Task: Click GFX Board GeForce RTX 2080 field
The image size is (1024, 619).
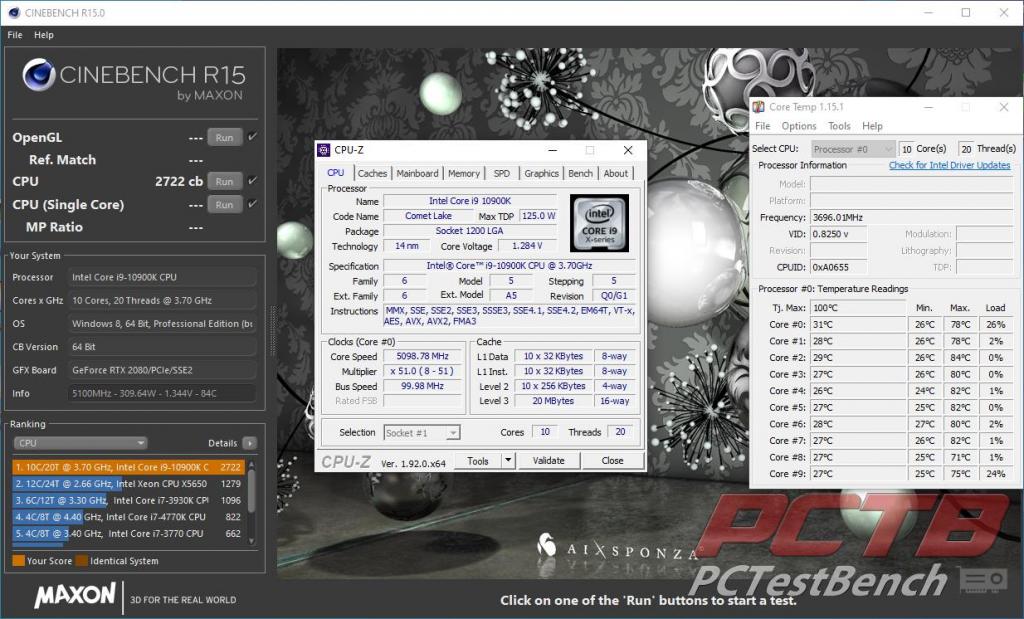Action: pyautogui.click(x=162, y=370)
